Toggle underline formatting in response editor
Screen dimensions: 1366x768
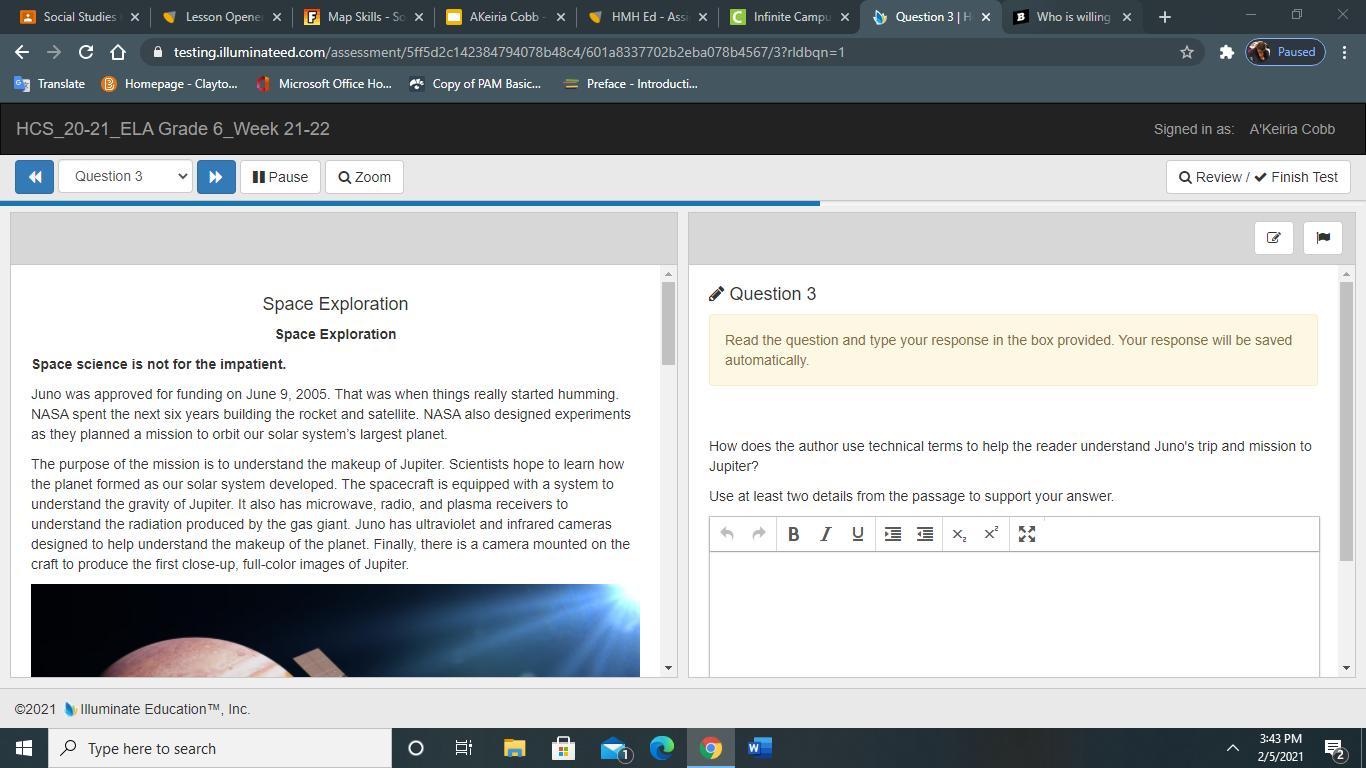click(x=857, y=534)
